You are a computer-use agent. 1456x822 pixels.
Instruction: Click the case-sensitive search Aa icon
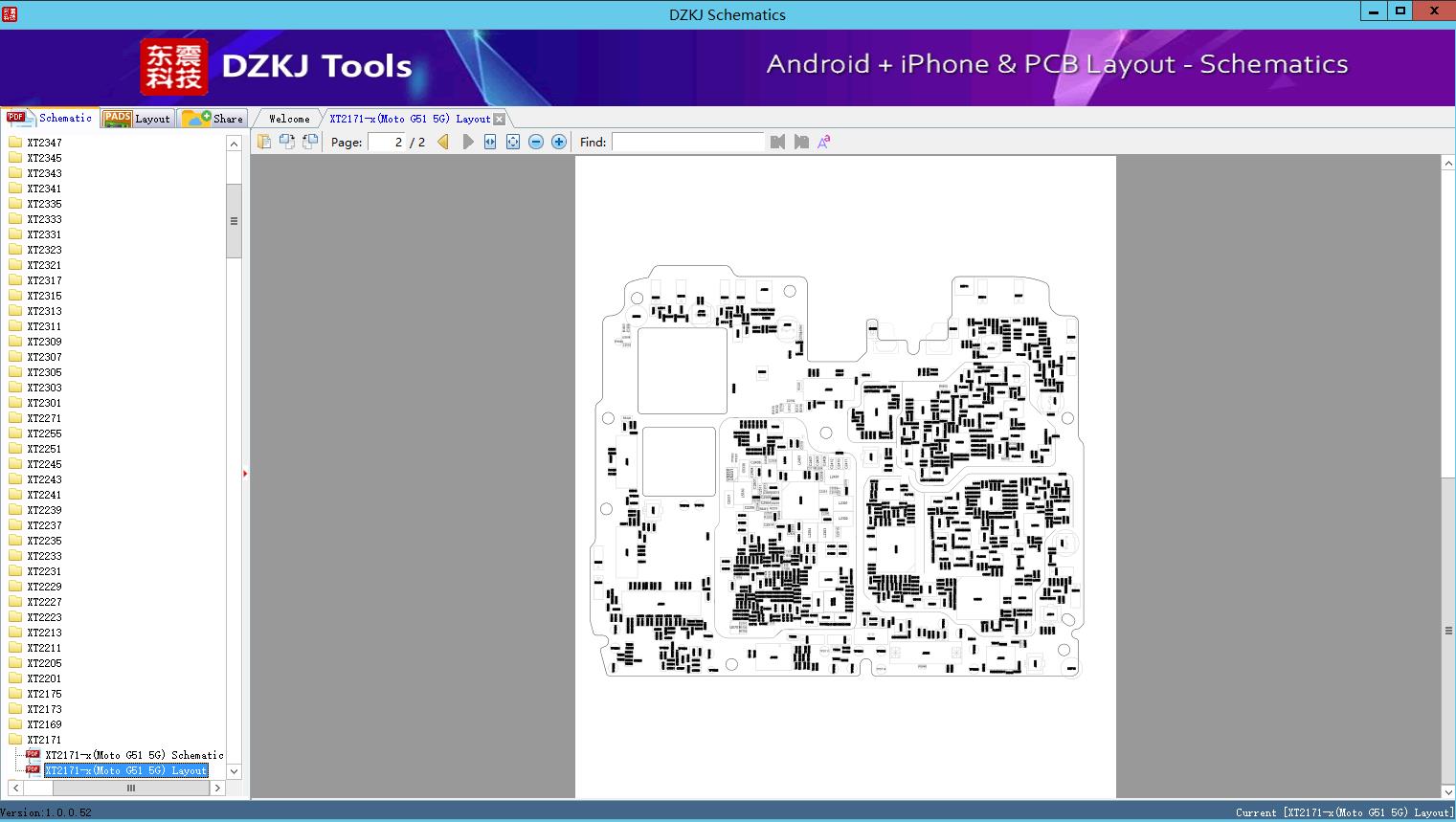coord(823,141)
